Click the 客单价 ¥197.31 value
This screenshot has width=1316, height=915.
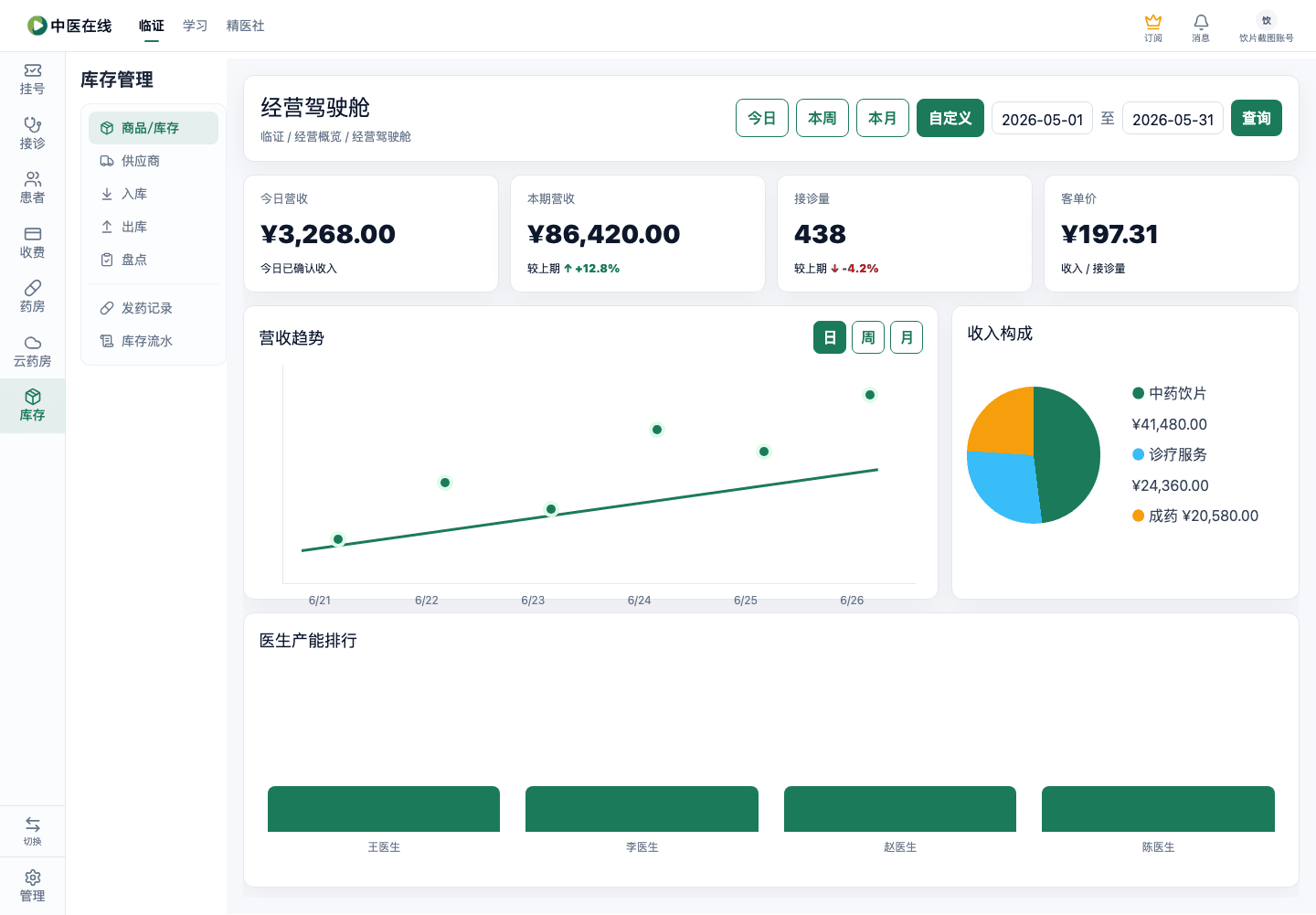pyautogui.click(x=1109, y=234)
